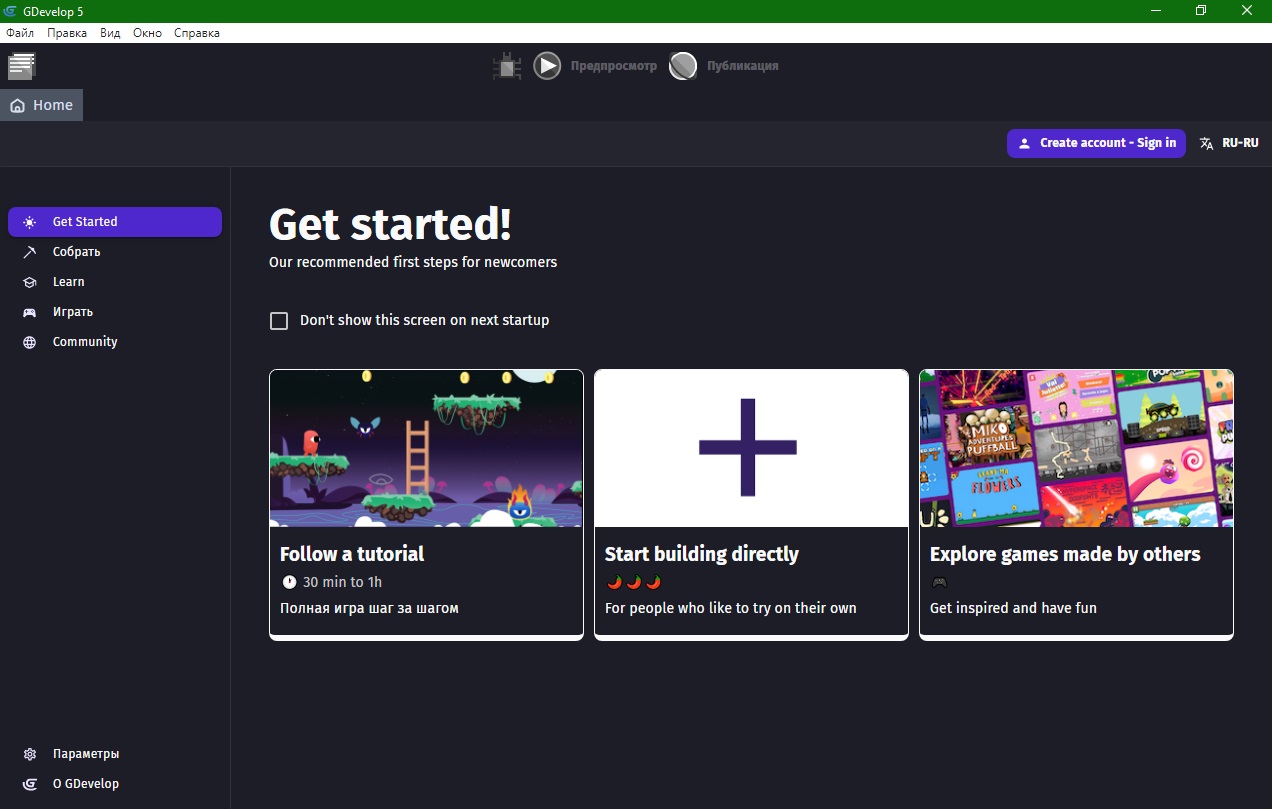Open Параметры in sidebar
Image resolution: width=1272 pixels, height=809 pixels.
[115, 754]
